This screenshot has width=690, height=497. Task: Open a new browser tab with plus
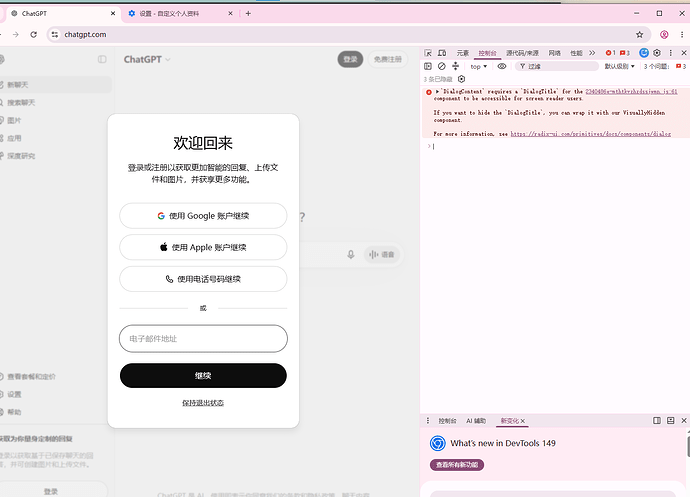[248, 14]
